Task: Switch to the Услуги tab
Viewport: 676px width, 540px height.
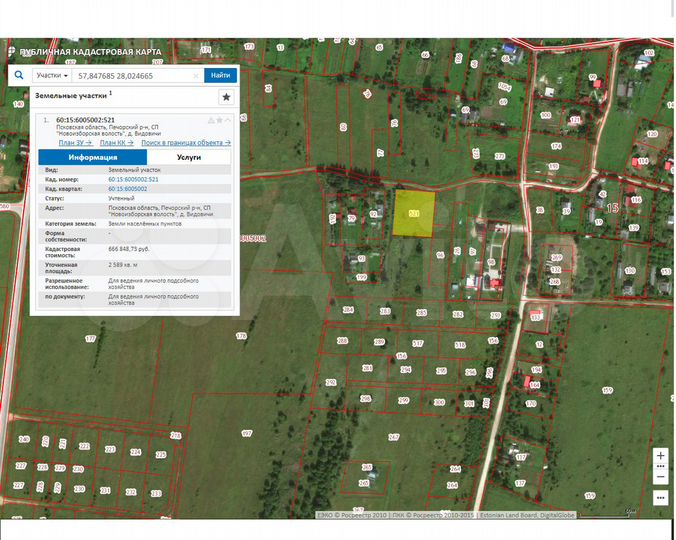Action: pyautogui.click(x=189, y=158)
